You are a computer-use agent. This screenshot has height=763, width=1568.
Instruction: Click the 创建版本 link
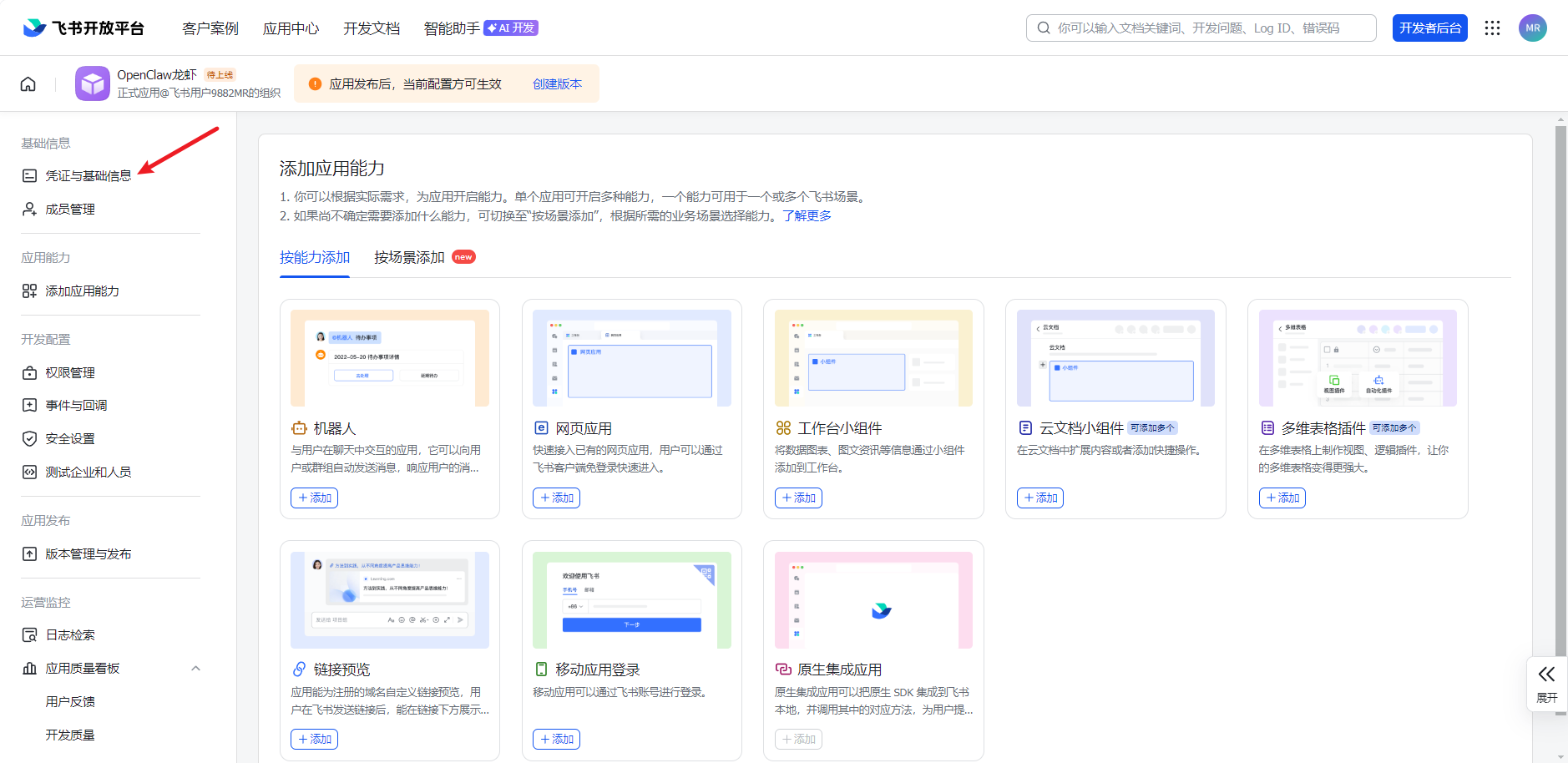(557, 84)
